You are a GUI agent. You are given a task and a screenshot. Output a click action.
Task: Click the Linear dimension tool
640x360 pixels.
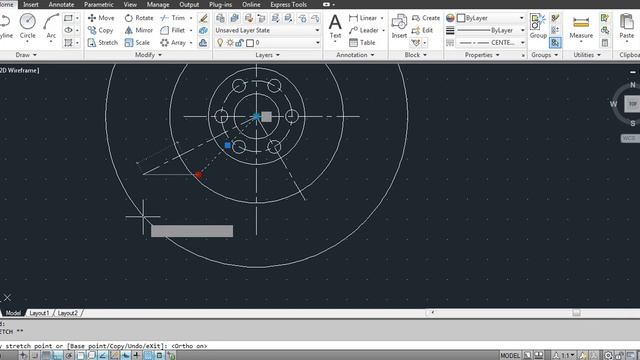[363, 18]
